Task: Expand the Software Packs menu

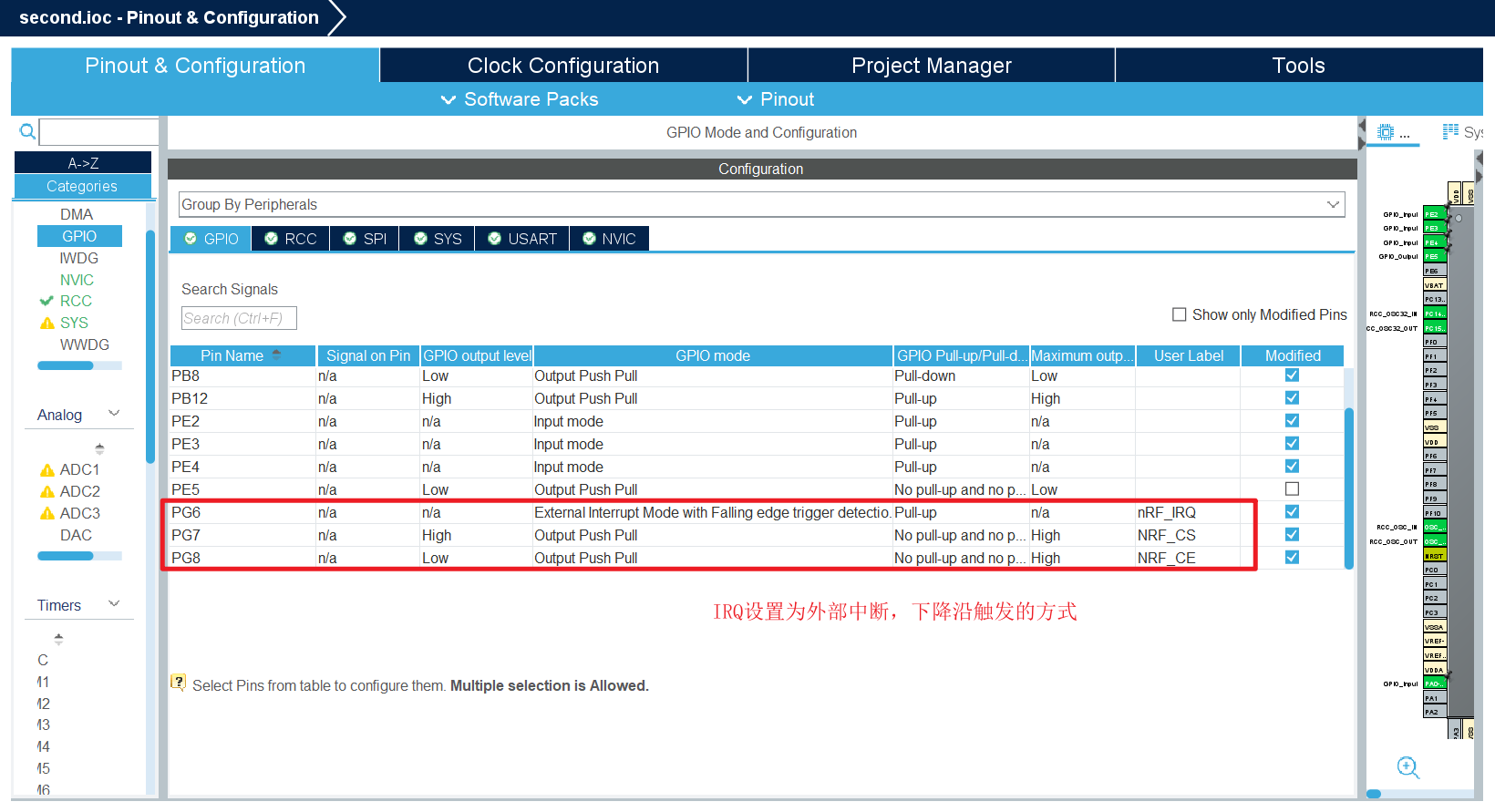Action: 520,99
